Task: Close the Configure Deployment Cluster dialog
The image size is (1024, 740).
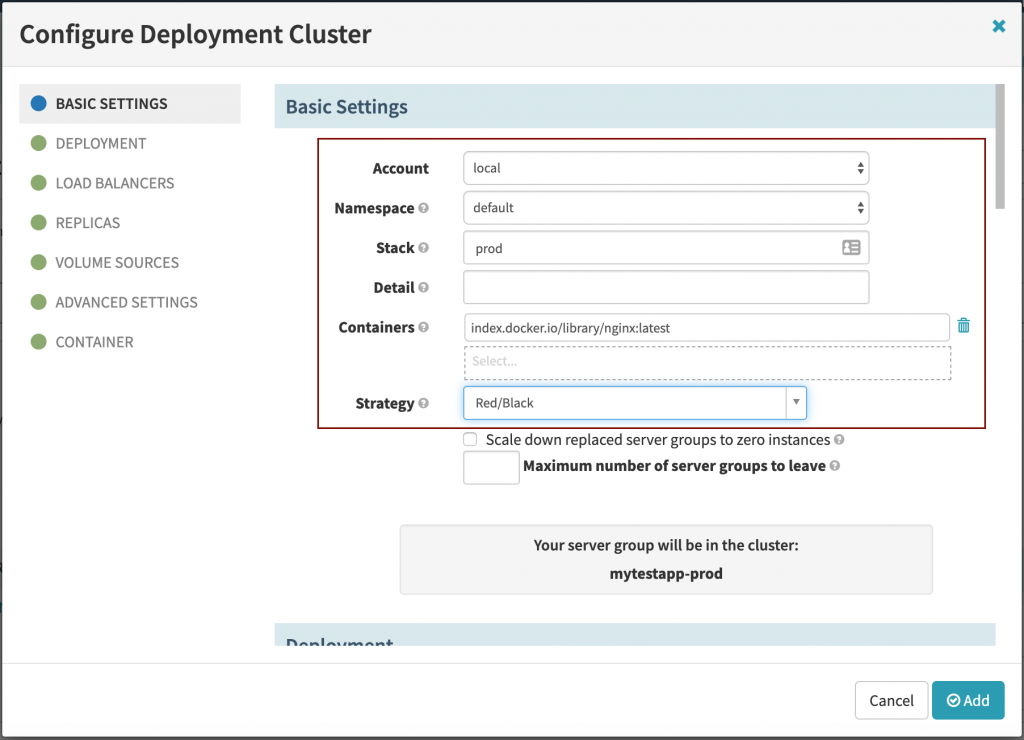Action: click(x=998, y=27)
